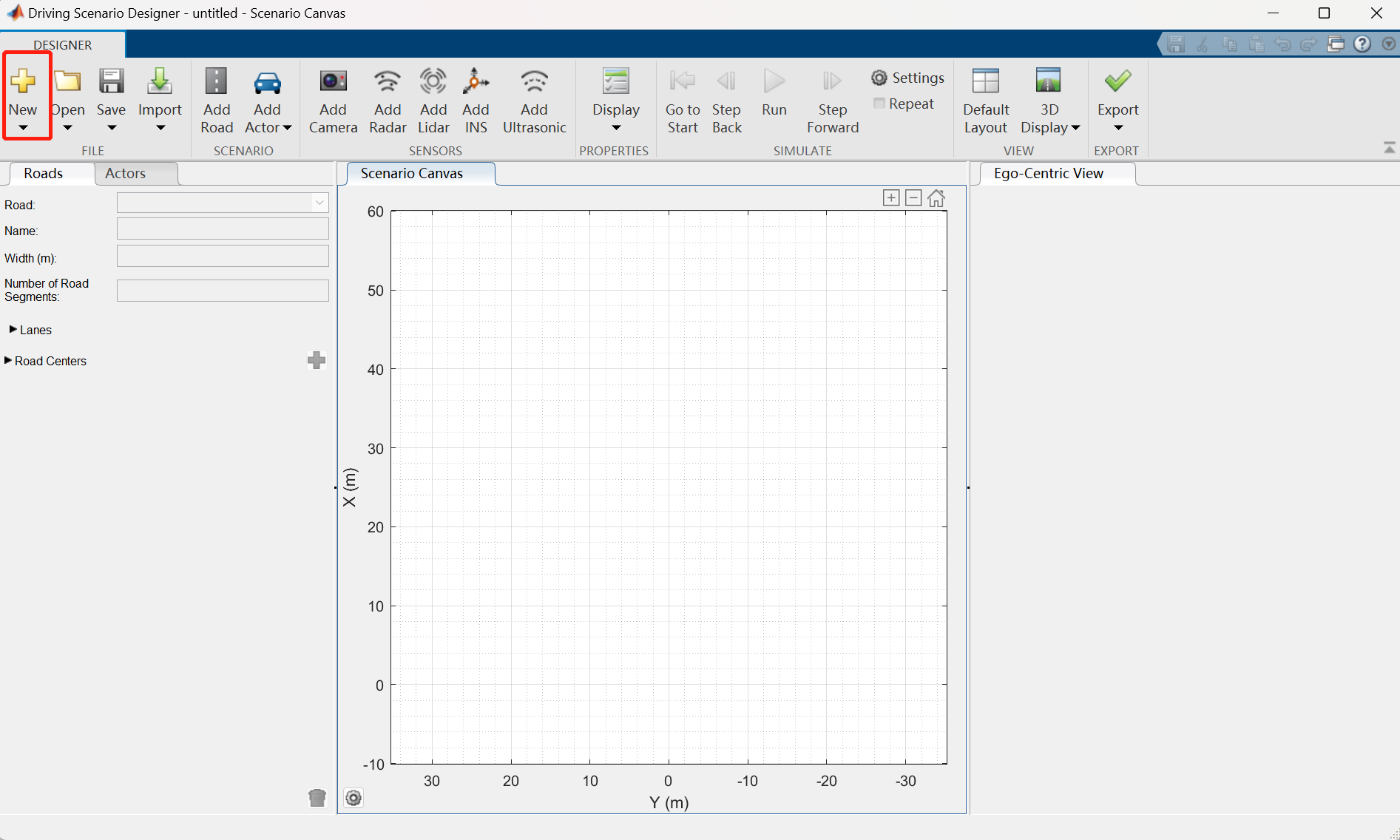Add Ultrasonic sensor

(x=534, y=101)
